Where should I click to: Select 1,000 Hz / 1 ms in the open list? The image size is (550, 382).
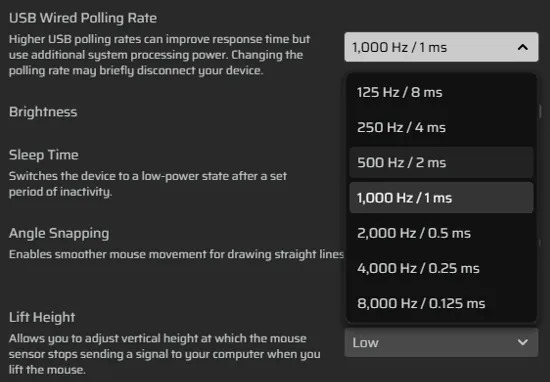[441, 198]
